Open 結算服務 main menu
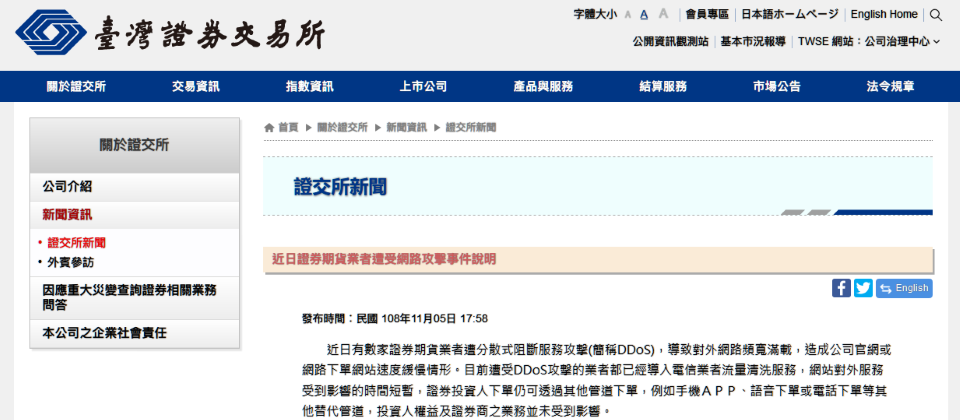 point(663,86)
